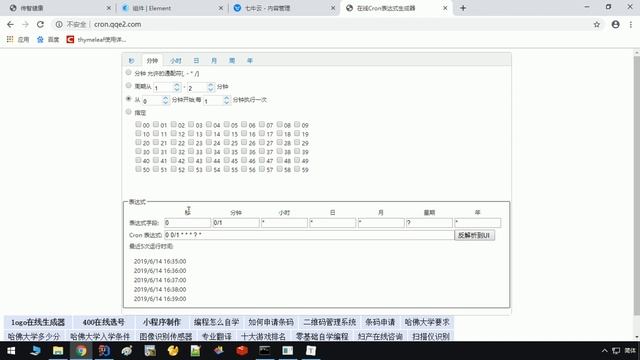This screenshot has width=640, height=360.
Task: Open the thymeleaf bookmark
Action: tap(96, 39)
